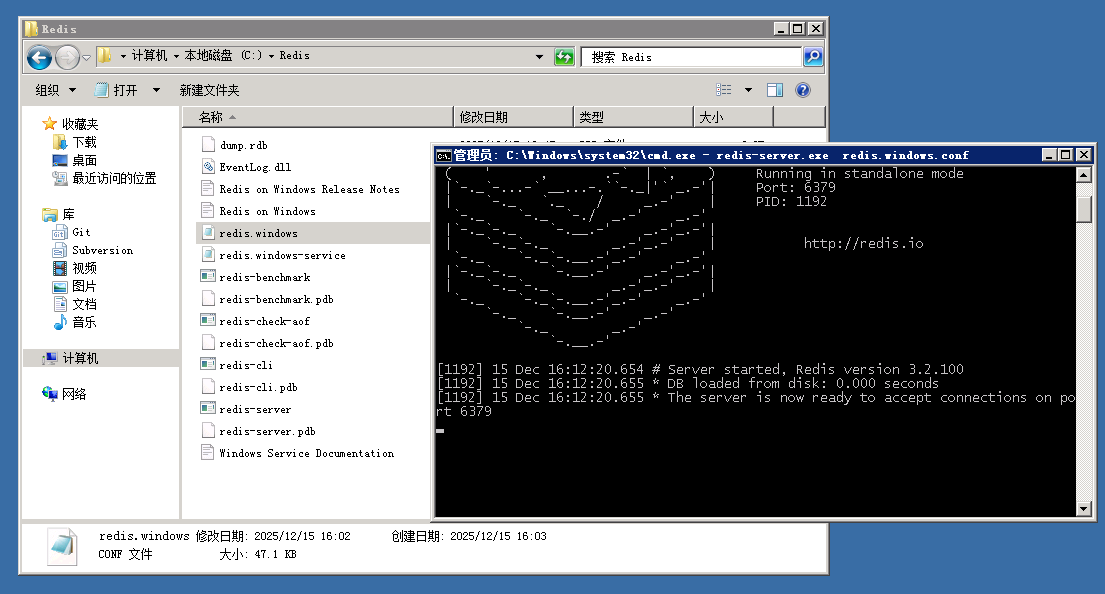Click the Forward navigation arrow in Explorer
Viewport: 1105px width, 594px height.
pyautogui.click(x=67, y=57)
